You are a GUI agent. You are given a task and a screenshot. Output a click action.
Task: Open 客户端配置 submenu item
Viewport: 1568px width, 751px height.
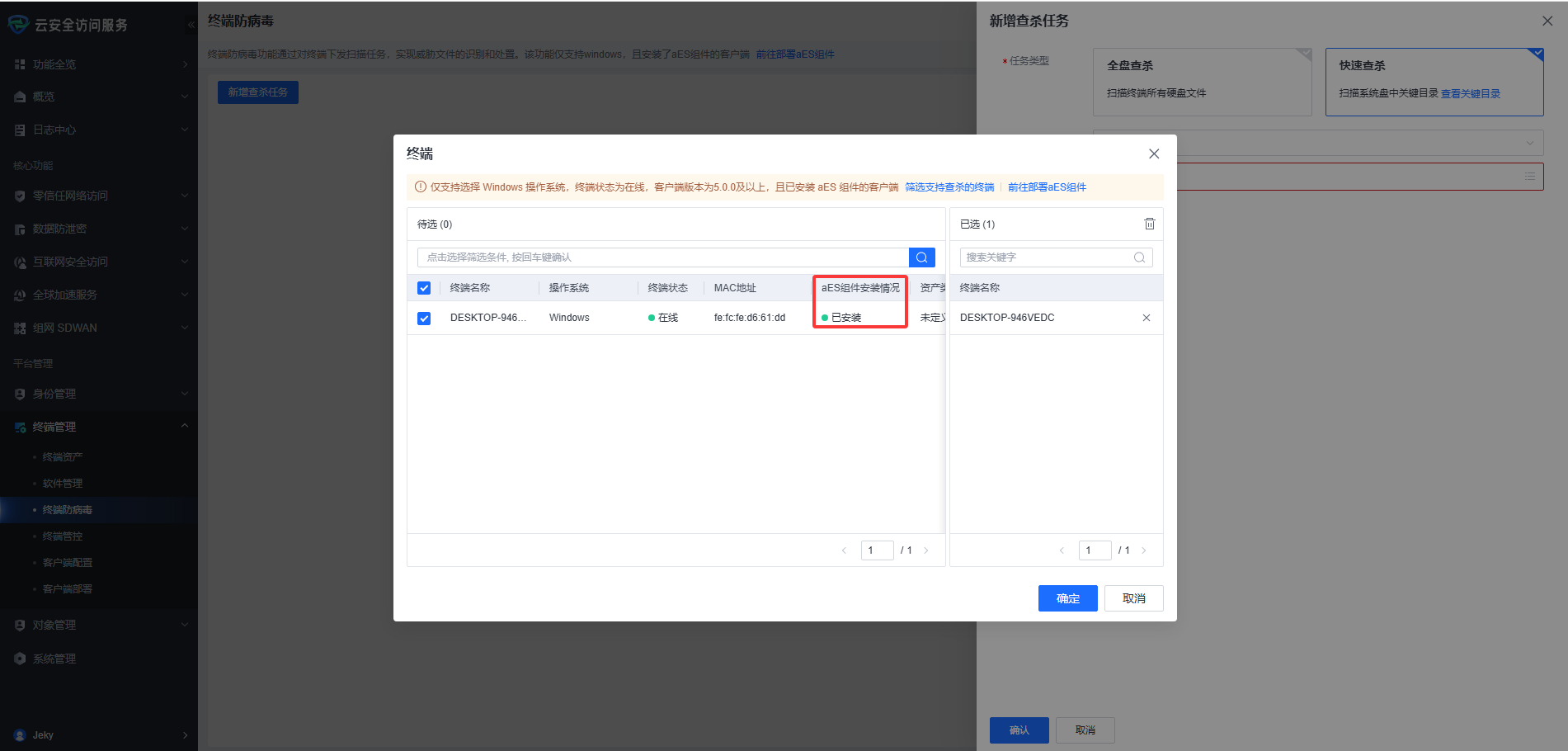pyautogui.click(x=68, y=563)
